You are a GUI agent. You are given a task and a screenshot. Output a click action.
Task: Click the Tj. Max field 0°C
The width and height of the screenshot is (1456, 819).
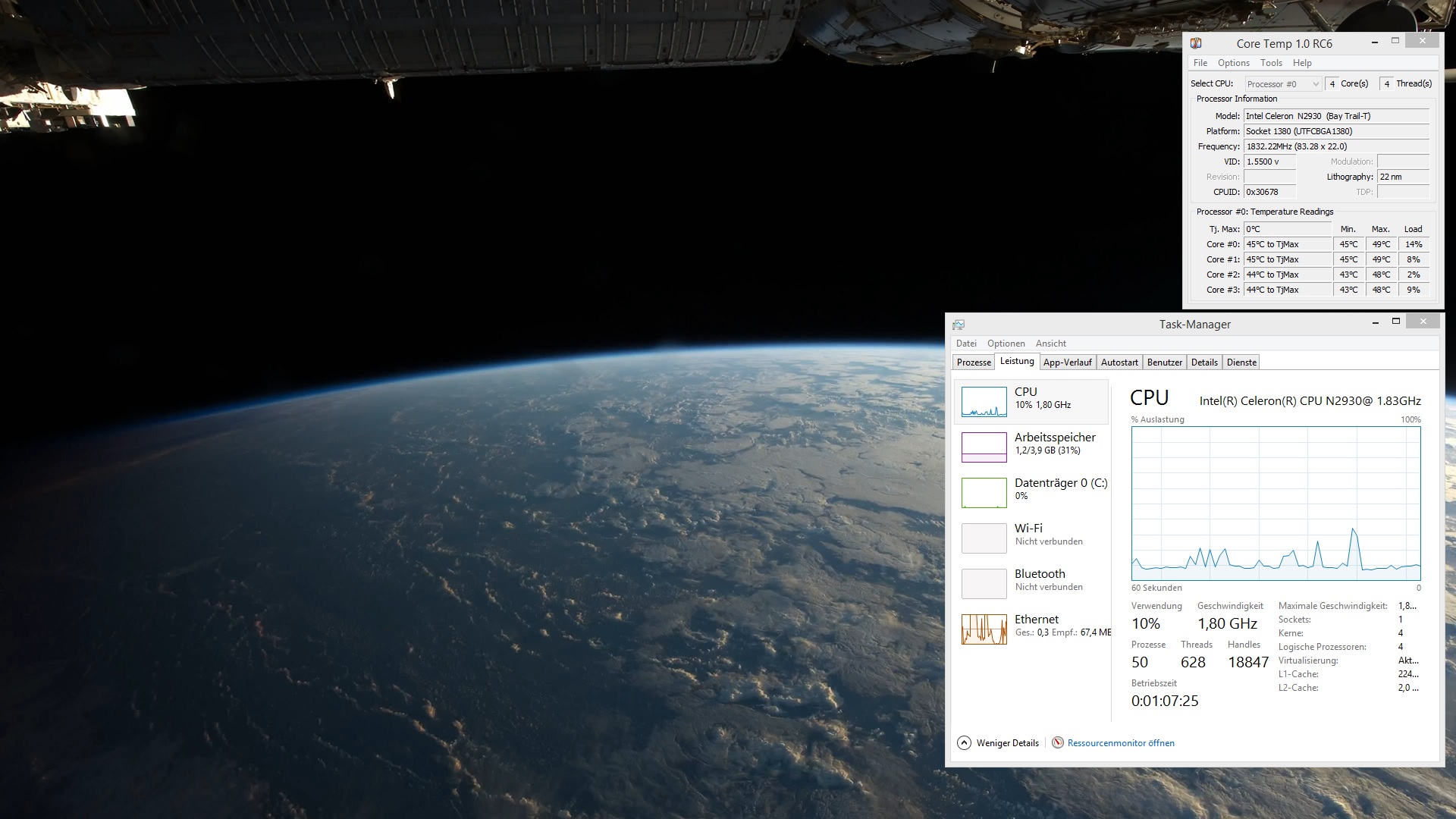1288,229
